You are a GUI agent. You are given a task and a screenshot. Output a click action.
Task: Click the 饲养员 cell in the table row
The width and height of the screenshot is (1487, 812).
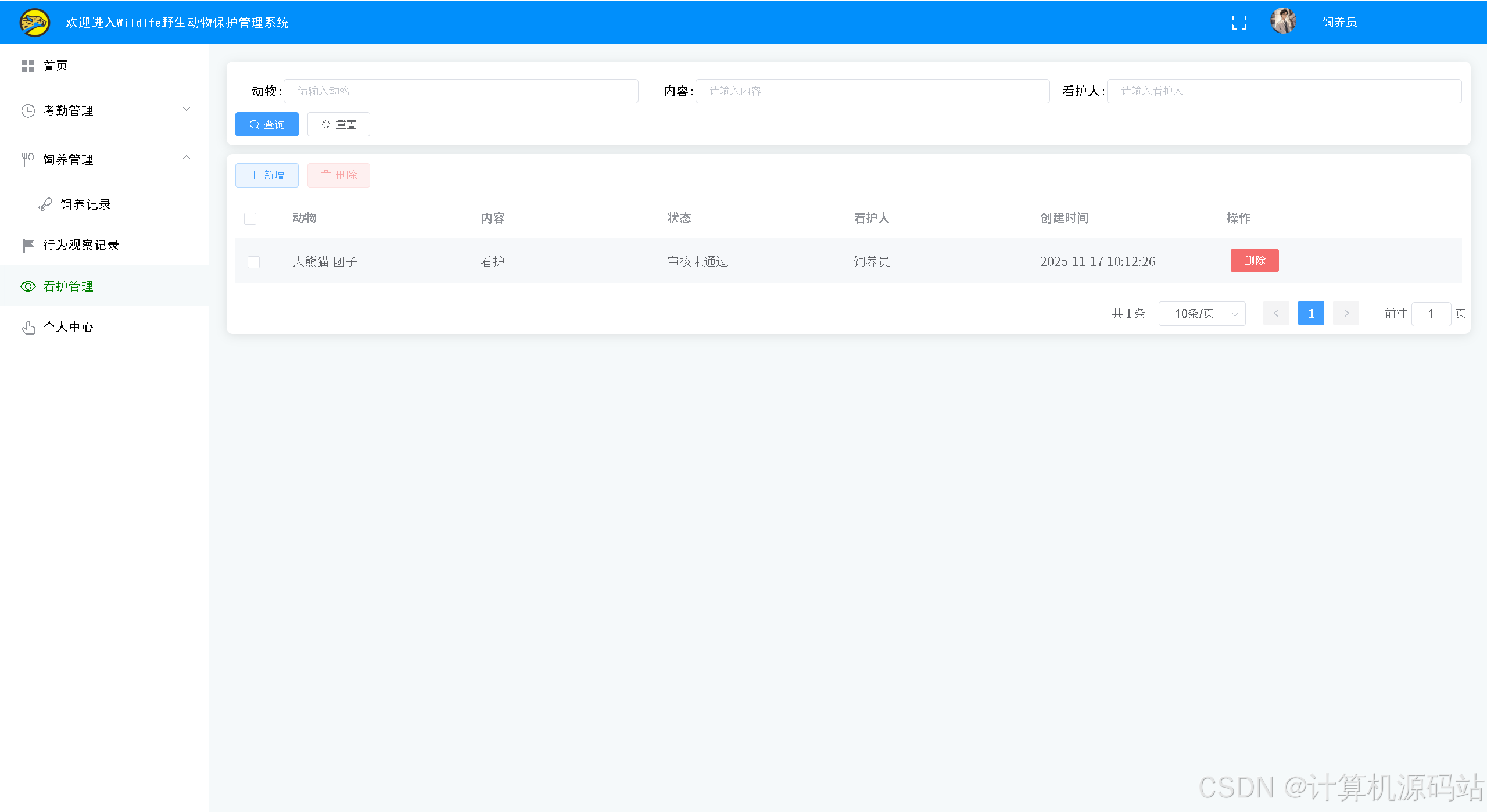click(872, 262)
